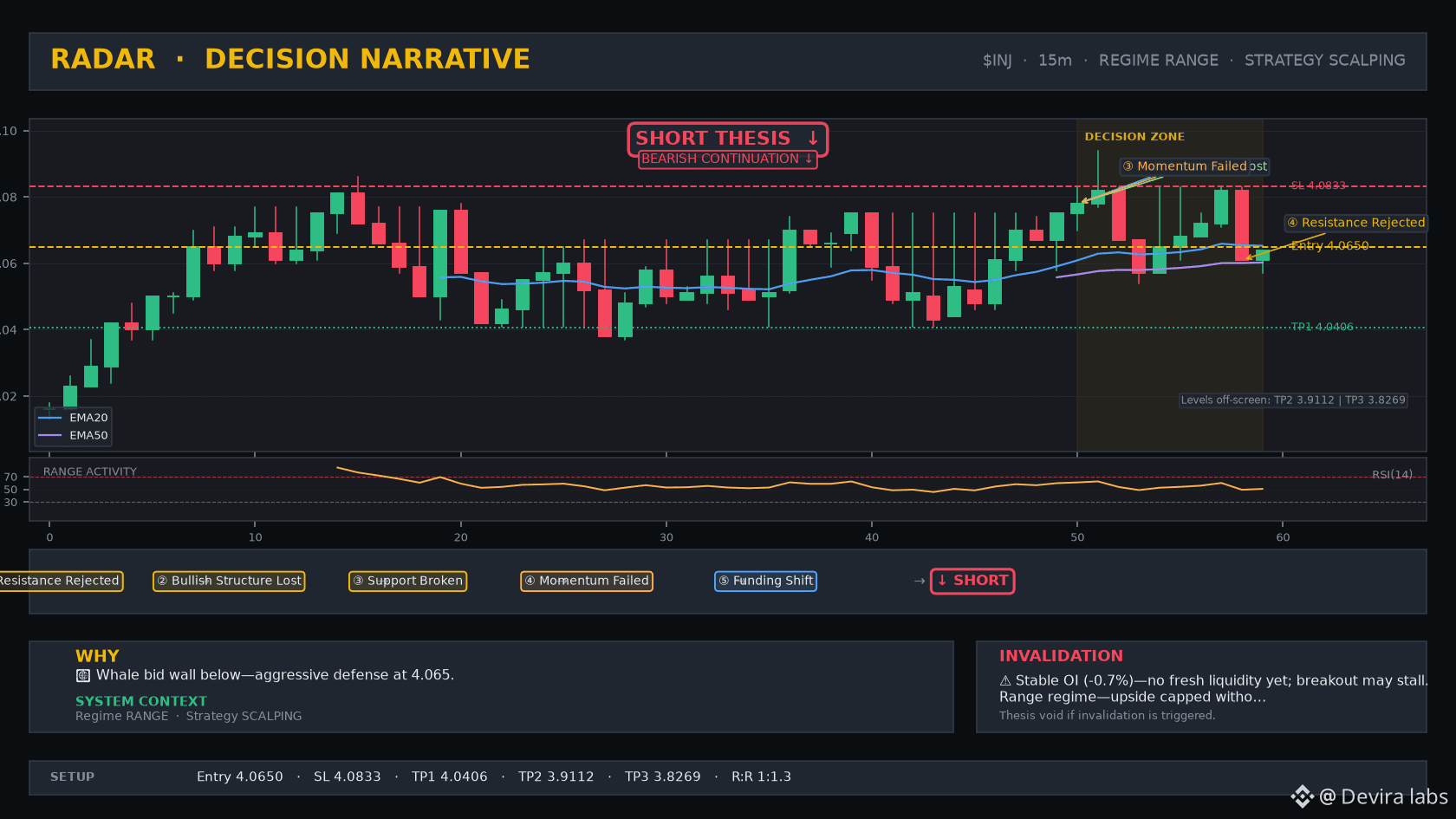Select the Support Broken chip
The image size is (1456, 819).
(x=407, y=581)
